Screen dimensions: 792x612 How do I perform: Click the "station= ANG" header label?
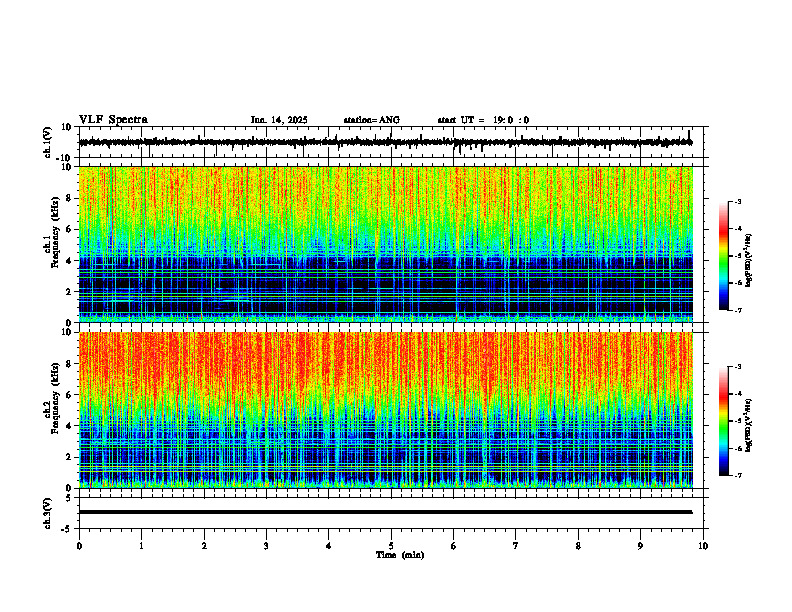pyautogui.click(x=372, y=120)
